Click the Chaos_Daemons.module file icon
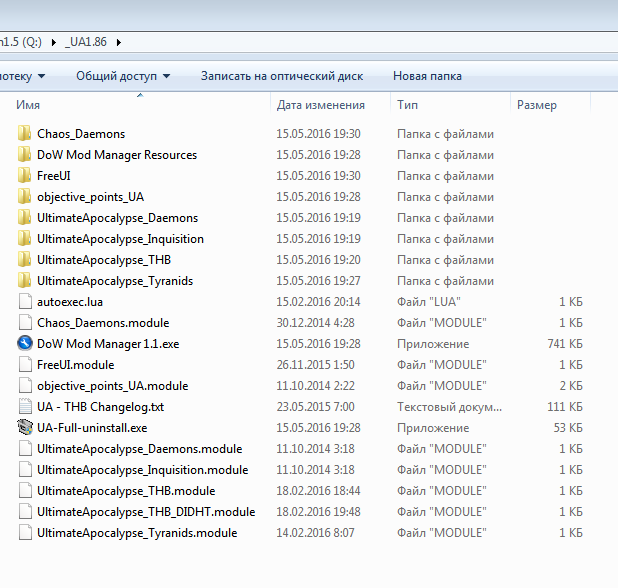 (25, 322)
